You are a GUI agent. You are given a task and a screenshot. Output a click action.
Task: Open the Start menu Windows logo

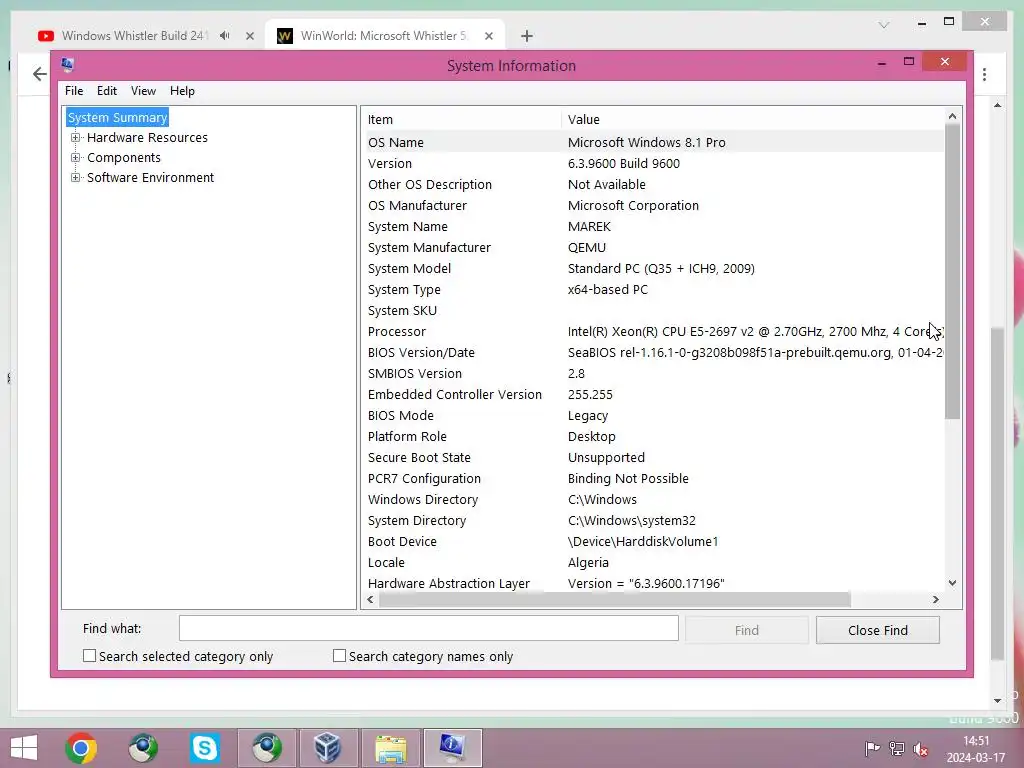(24, 748)
